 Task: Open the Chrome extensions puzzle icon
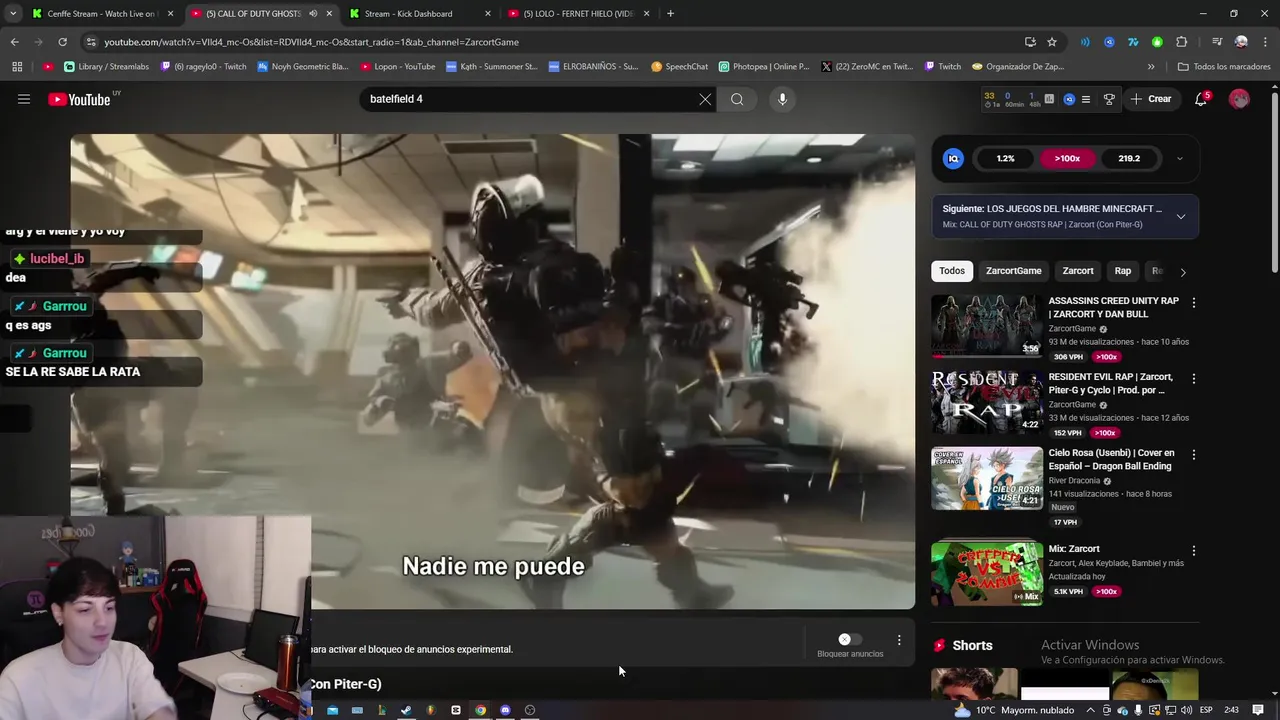[1182, 42]
